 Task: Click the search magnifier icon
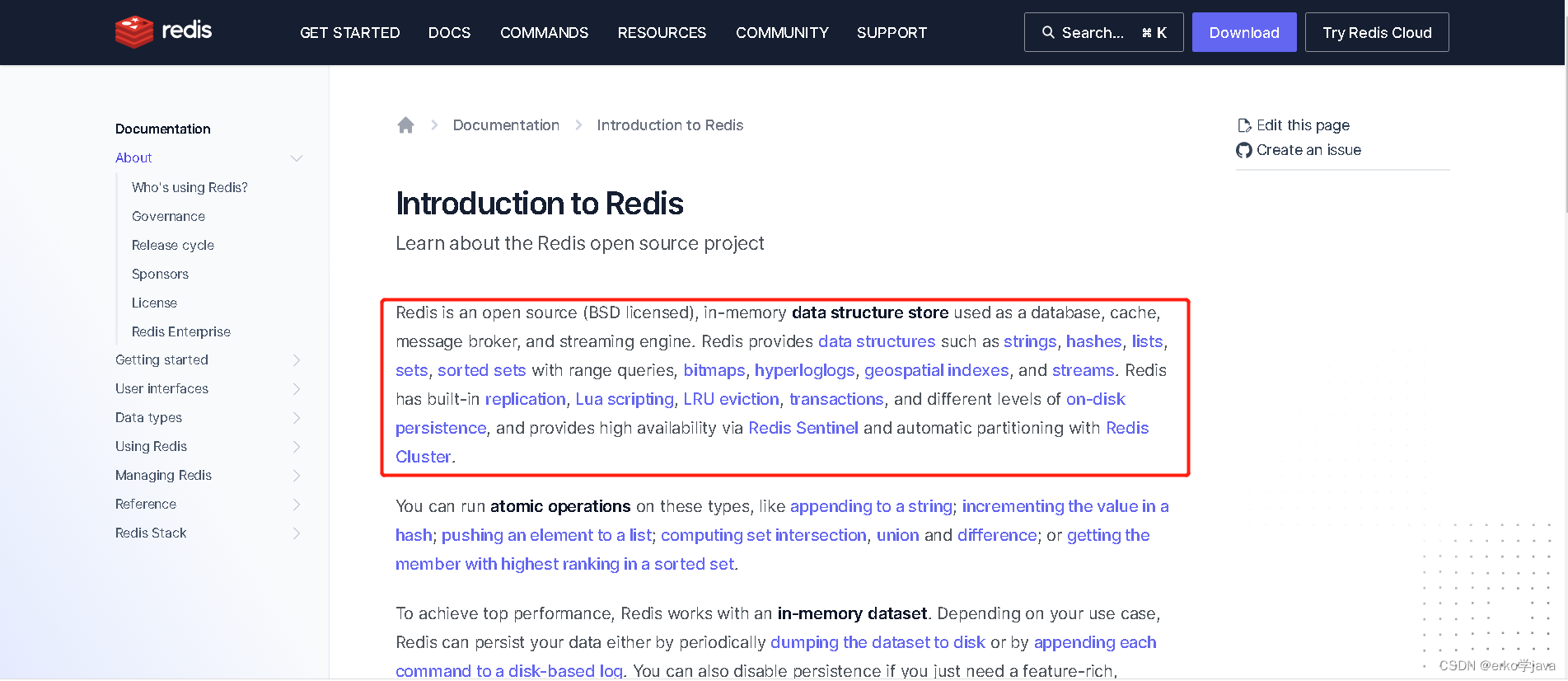click(1048, 33)
